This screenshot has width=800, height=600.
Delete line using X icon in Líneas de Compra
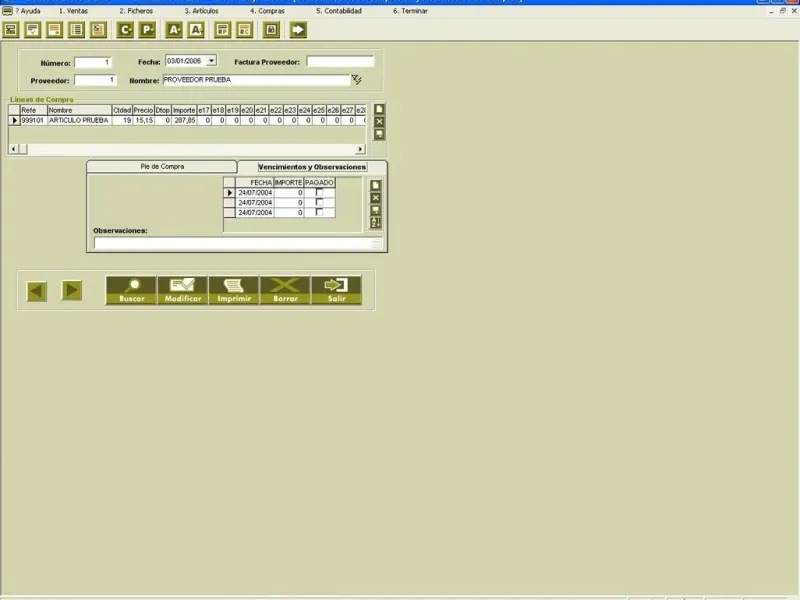click(x=379, y=121)
